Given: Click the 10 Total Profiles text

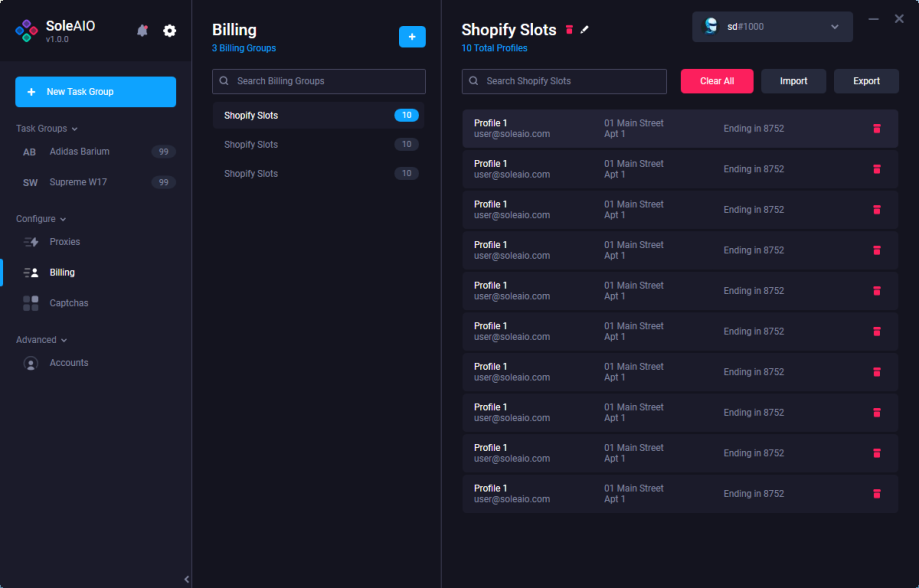Looking at the screenshot, I should 494,48.
